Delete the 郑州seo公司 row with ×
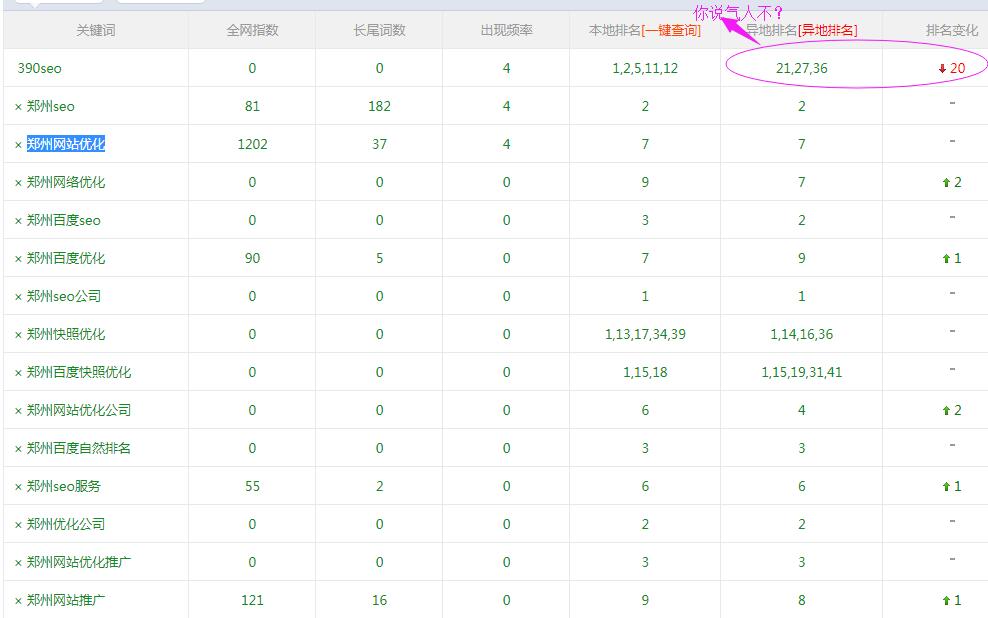 coord(18,297)
